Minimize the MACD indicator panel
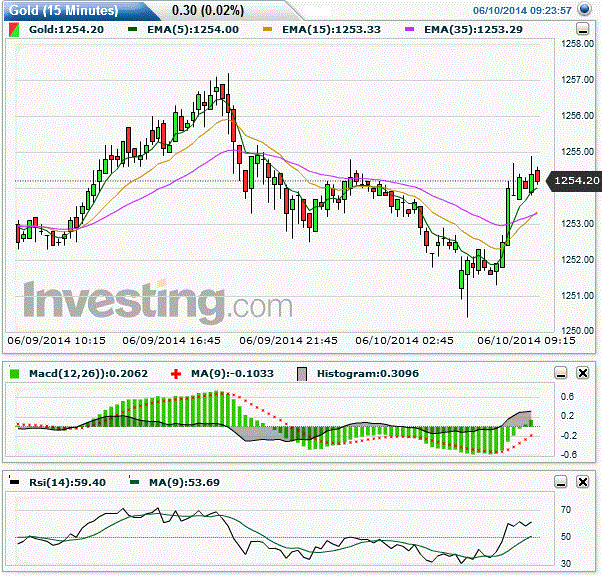The width and height of the screenshot is (602, 576). (561, 373)
